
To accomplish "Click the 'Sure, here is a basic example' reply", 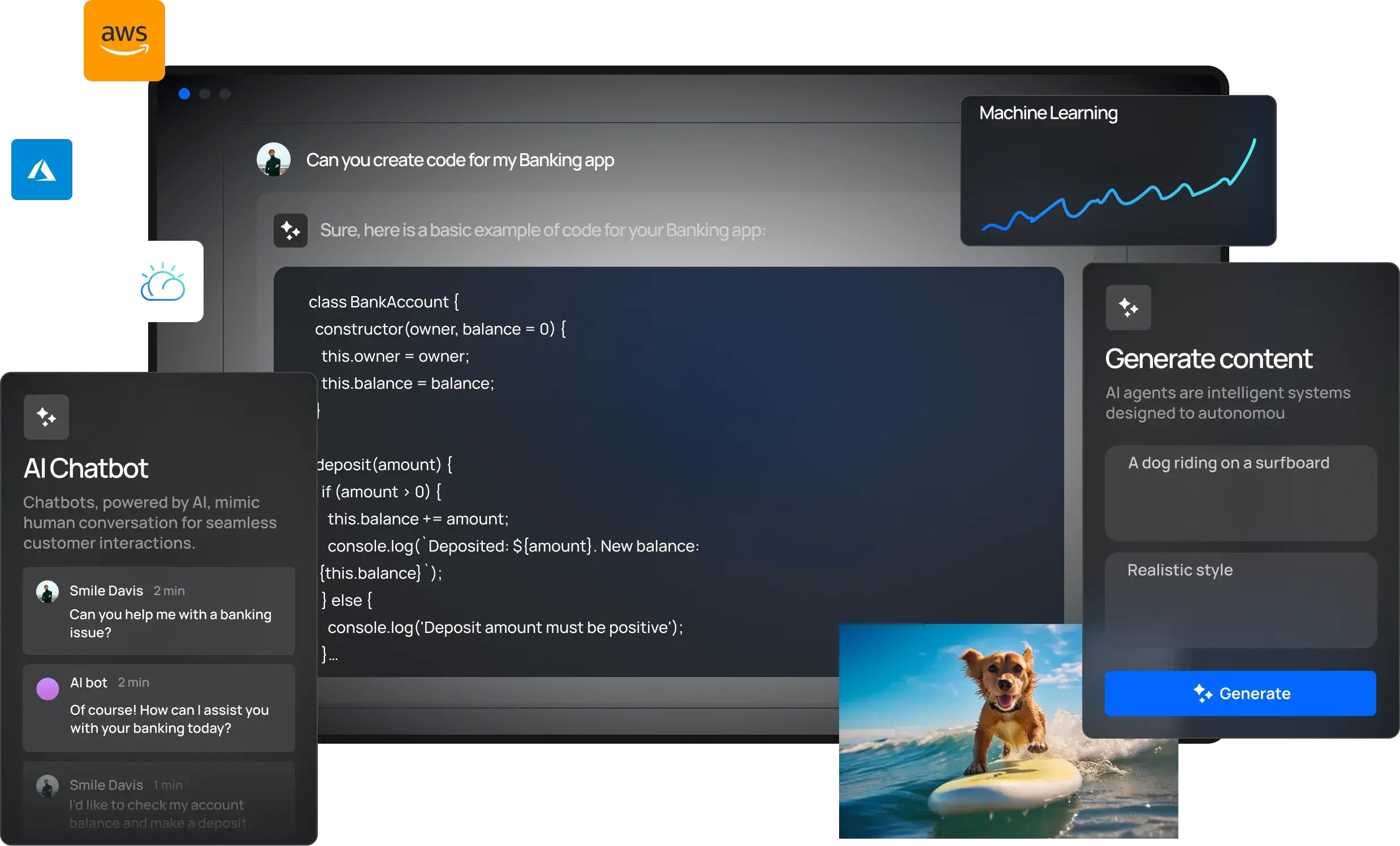I will coord(542,230).
